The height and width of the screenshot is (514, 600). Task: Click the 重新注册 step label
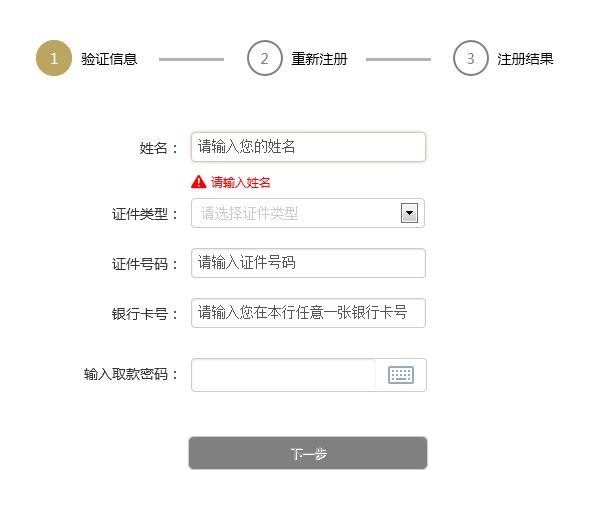click(x=319, y=59)
